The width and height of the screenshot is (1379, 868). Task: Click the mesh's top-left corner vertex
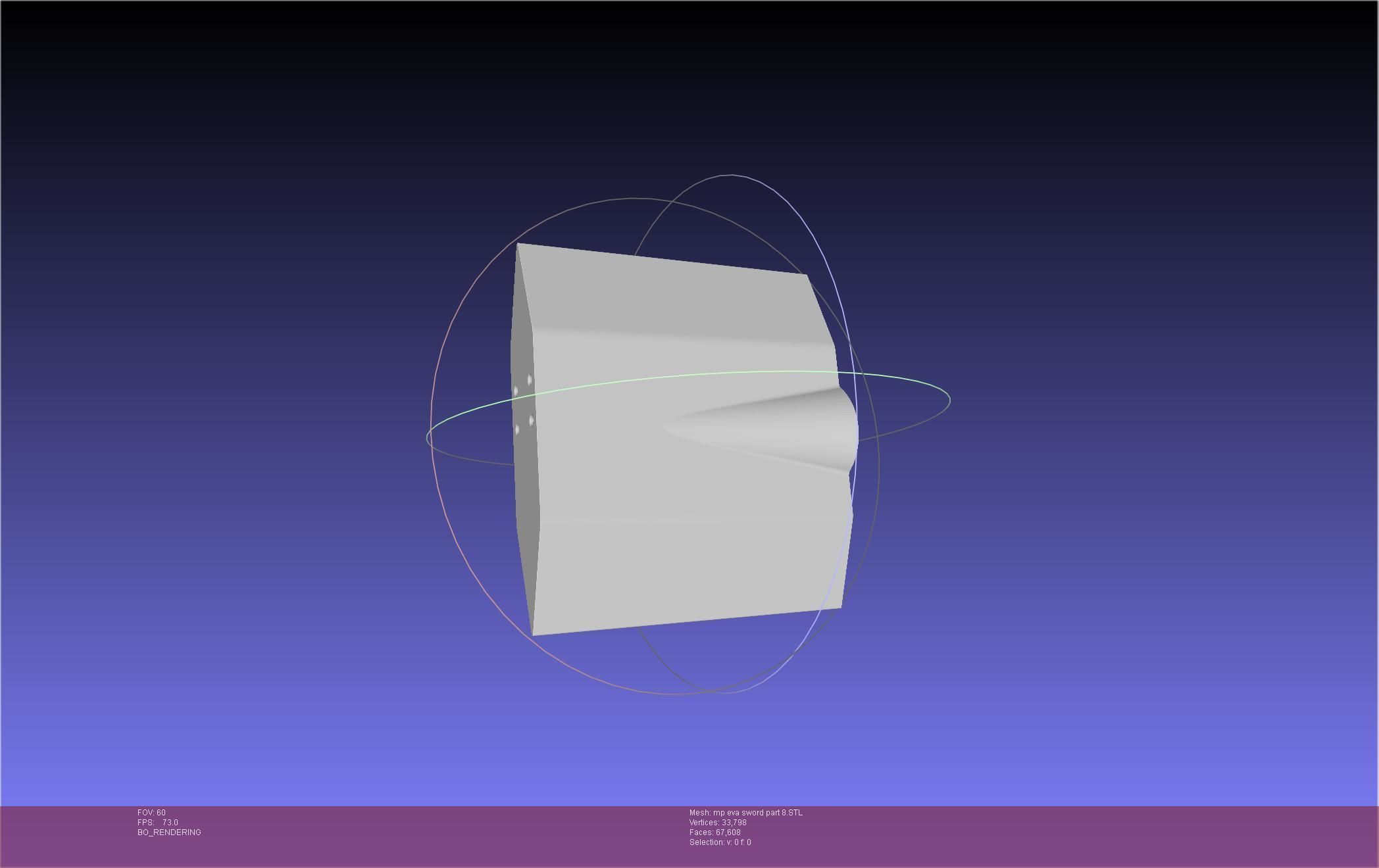pyautogui.click(x=518, y=244)
